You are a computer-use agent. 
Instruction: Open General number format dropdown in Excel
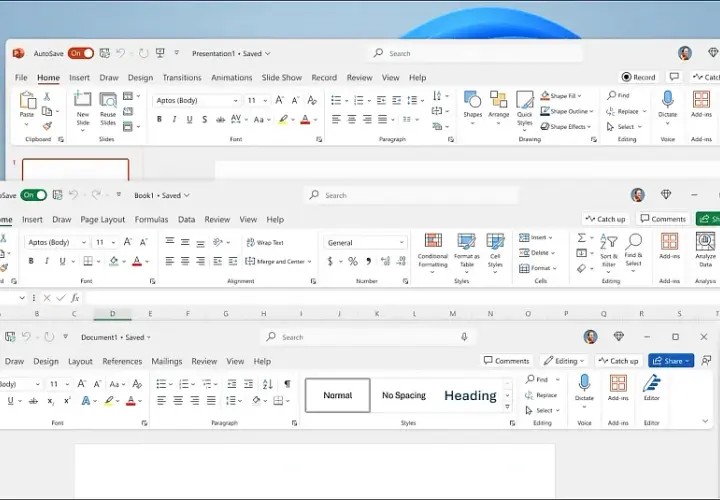tap(401, 242)
